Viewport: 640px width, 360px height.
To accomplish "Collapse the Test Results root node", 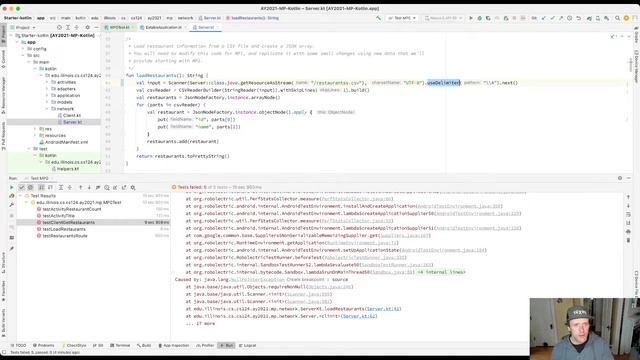I will pyautogui.click(x=21, y=196).
